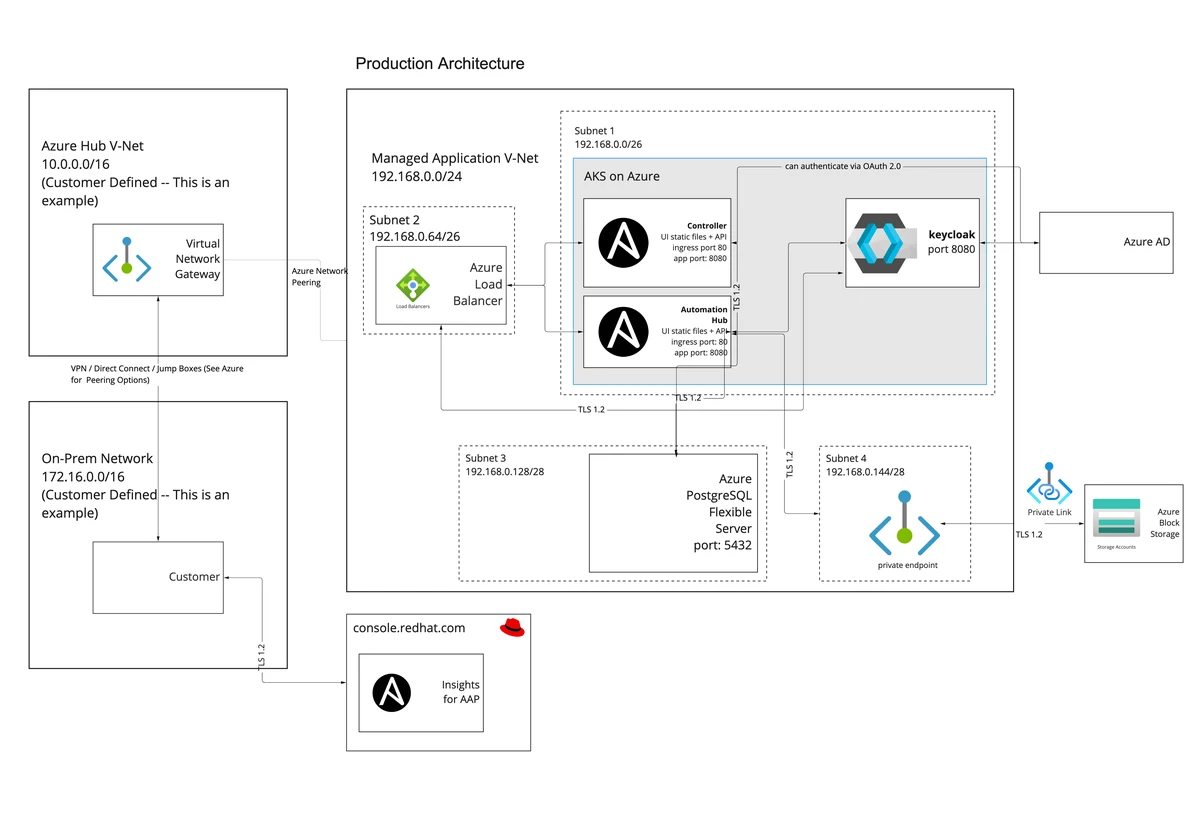The image size is (1200, 834).
Task: Click the Azure Hub V-Net heading
Action: 92,146
